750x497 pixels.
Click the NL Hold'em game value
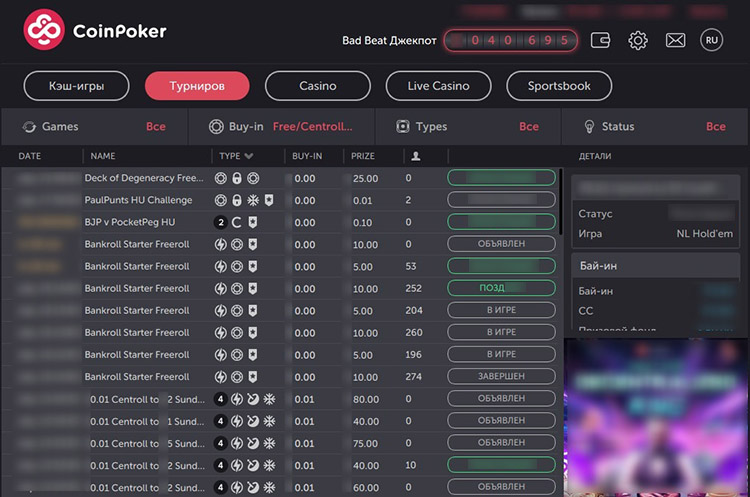point(704,234)
